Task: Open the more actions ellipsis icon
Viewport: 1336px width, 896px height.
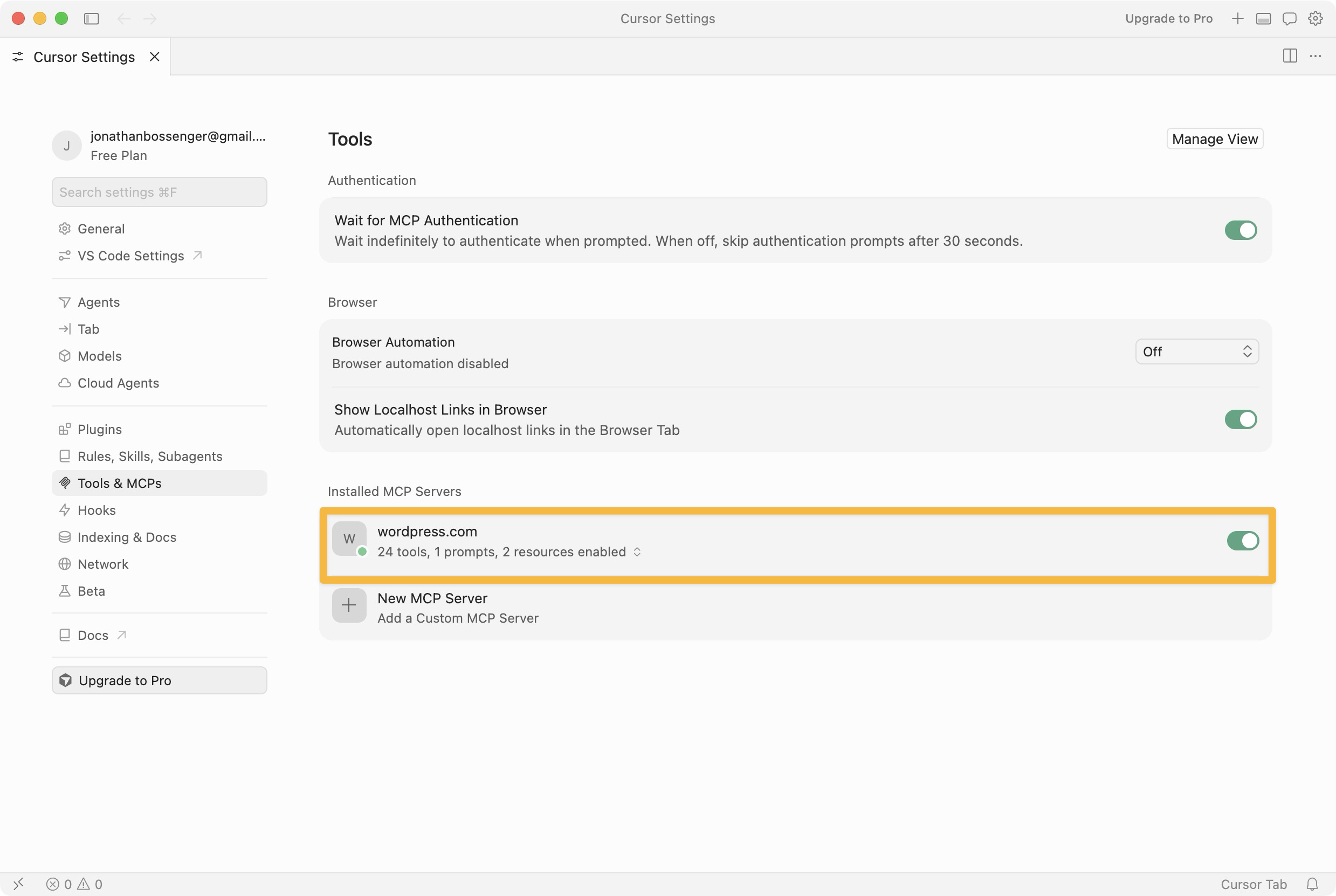Action: coord(1316,56)
